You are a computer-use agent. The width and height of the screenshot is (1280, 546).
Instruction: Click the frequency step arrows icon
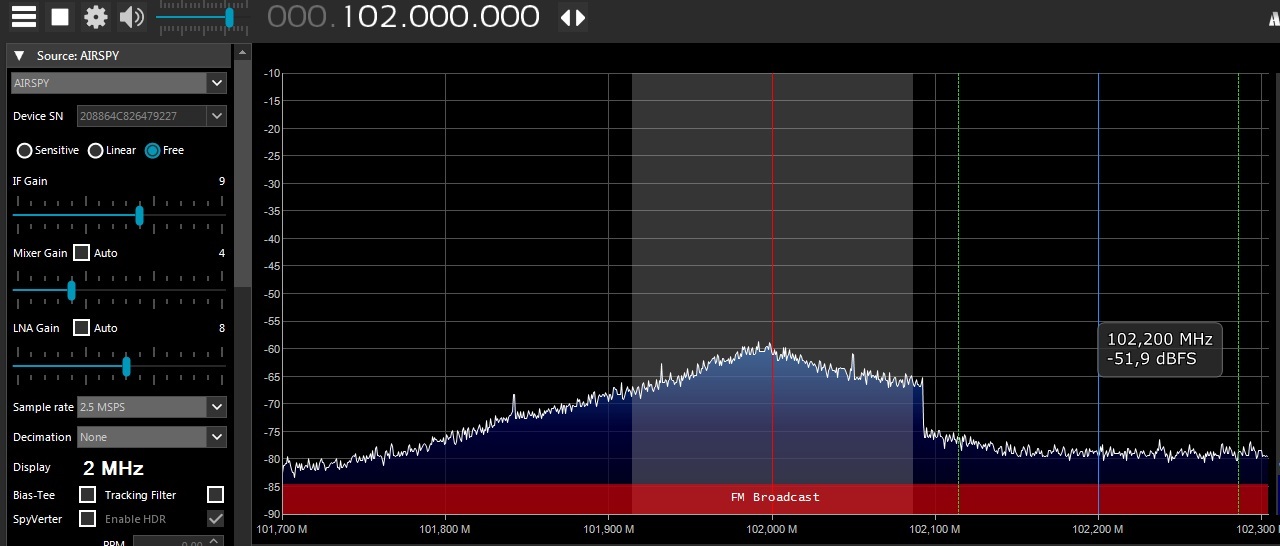point(573,17)
